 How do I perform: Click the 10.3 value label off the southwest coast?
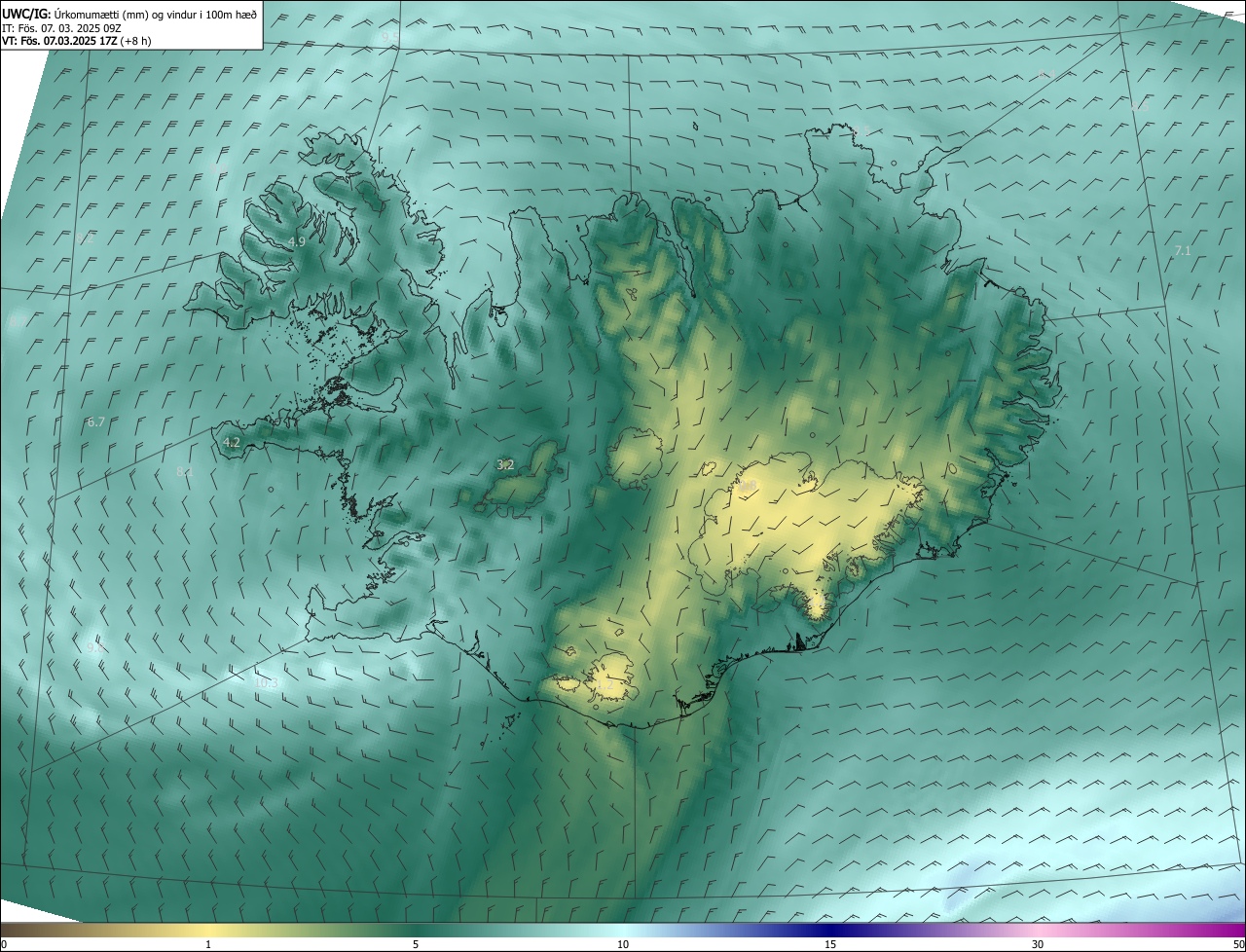(x=267, y=683)
